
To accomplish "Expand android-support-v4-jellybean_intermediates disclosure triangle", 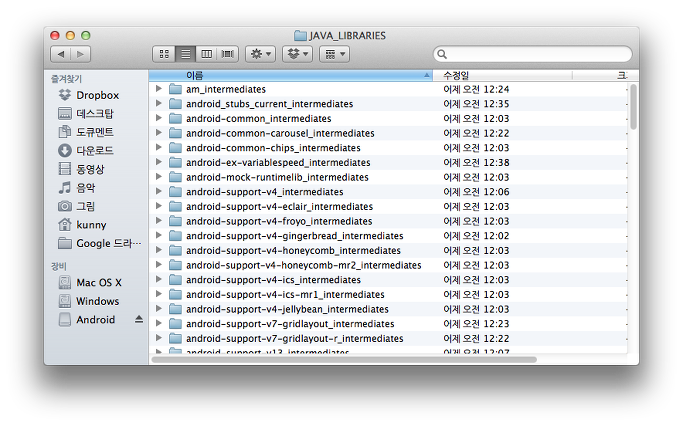I will tap(159, 309).
